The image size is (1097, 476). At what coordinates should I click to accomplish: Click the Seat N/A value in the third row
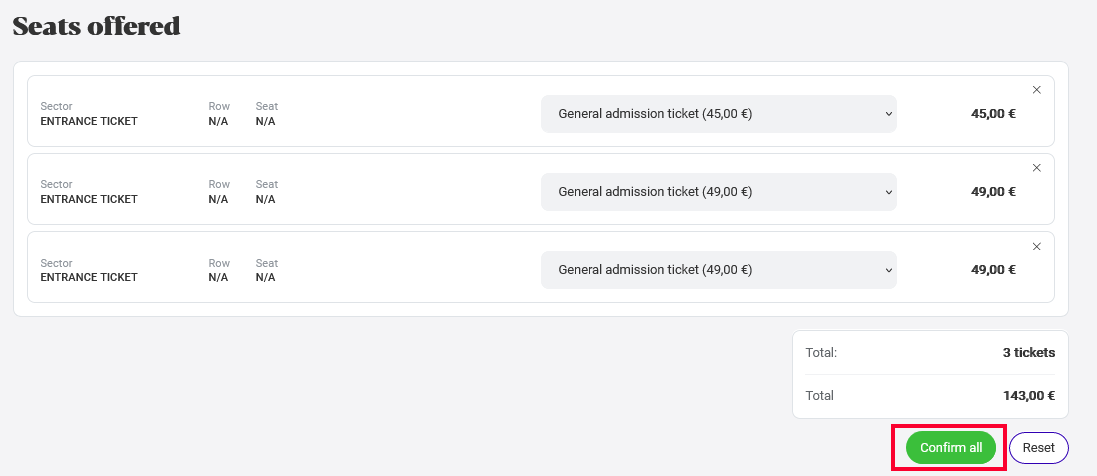[265, 277]
